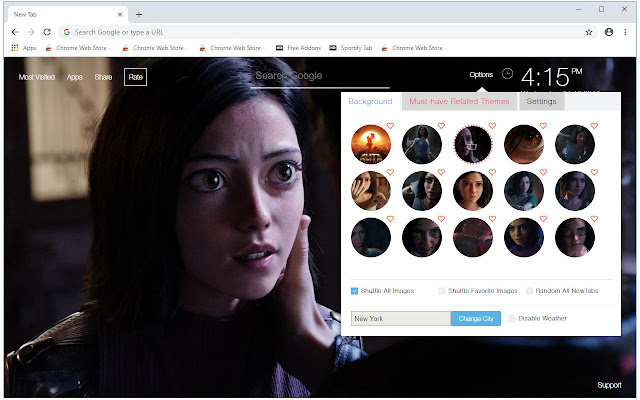Favorite the eye close-up thumbnail
Image resolution: width=640 pixels, height=400 pixels.
point(543,126)
